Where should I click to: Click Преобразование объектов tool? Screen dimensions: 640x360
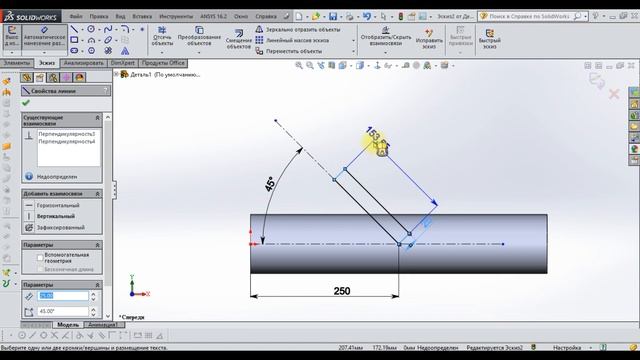(199, 36)
